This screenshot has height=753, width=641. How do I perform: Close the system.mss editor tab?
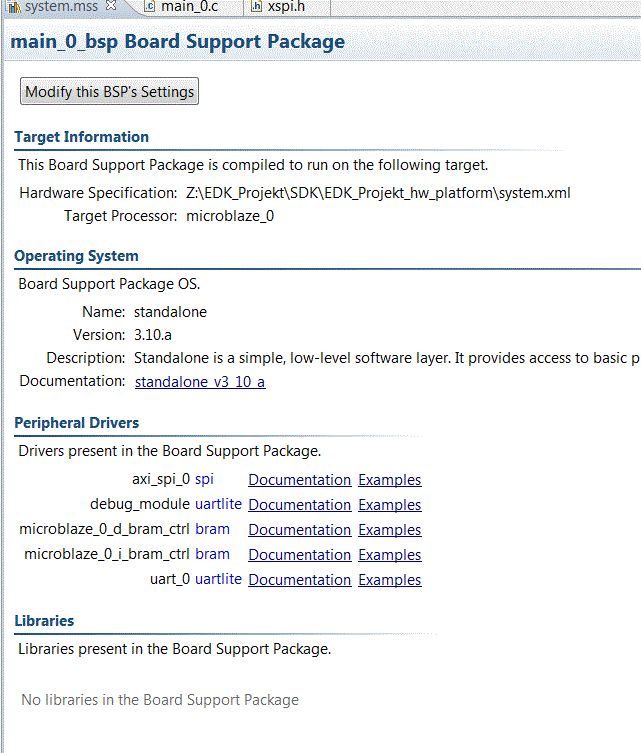pos(111,7)
